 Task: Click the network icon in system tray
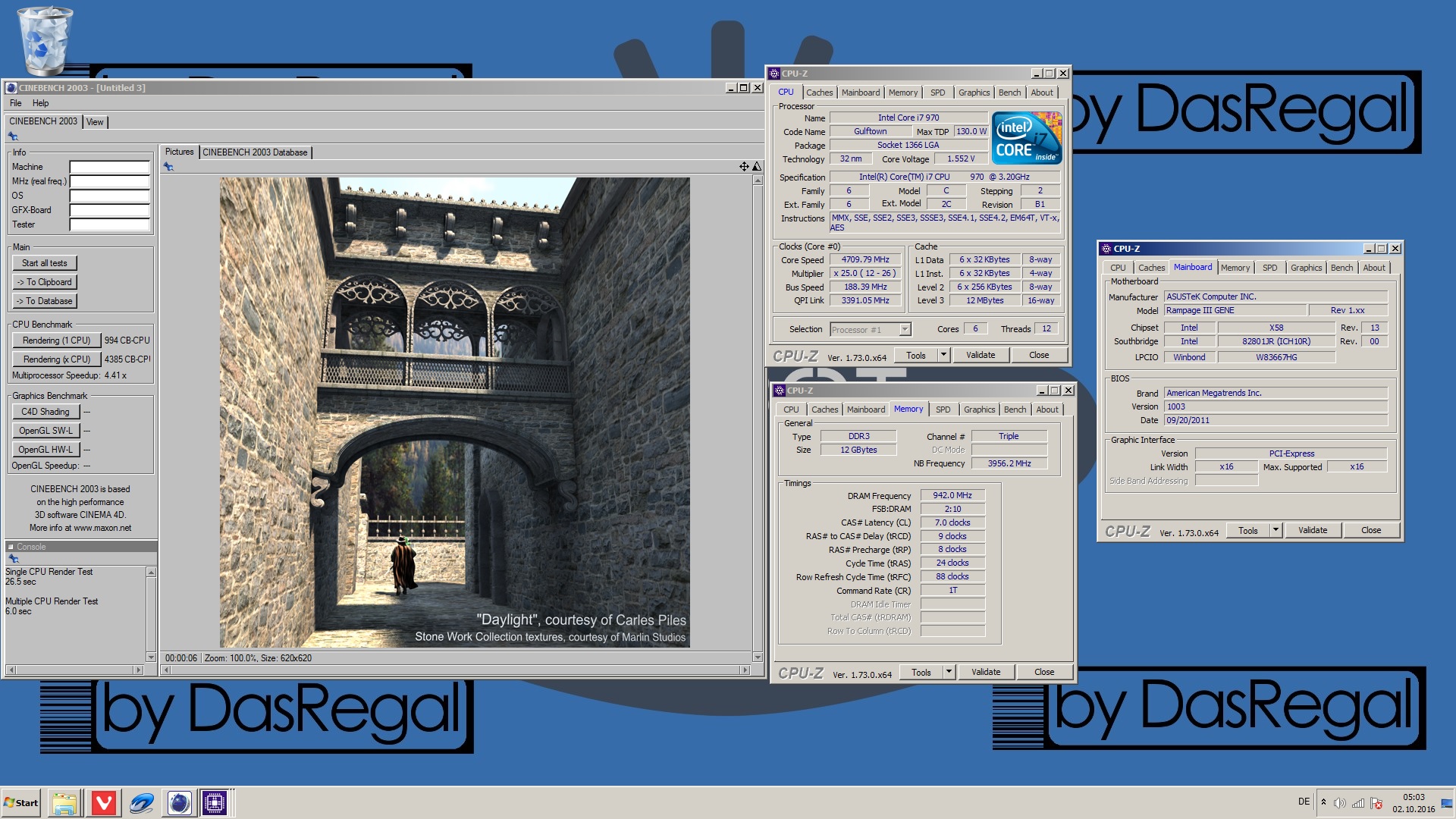pos(1358,803)
